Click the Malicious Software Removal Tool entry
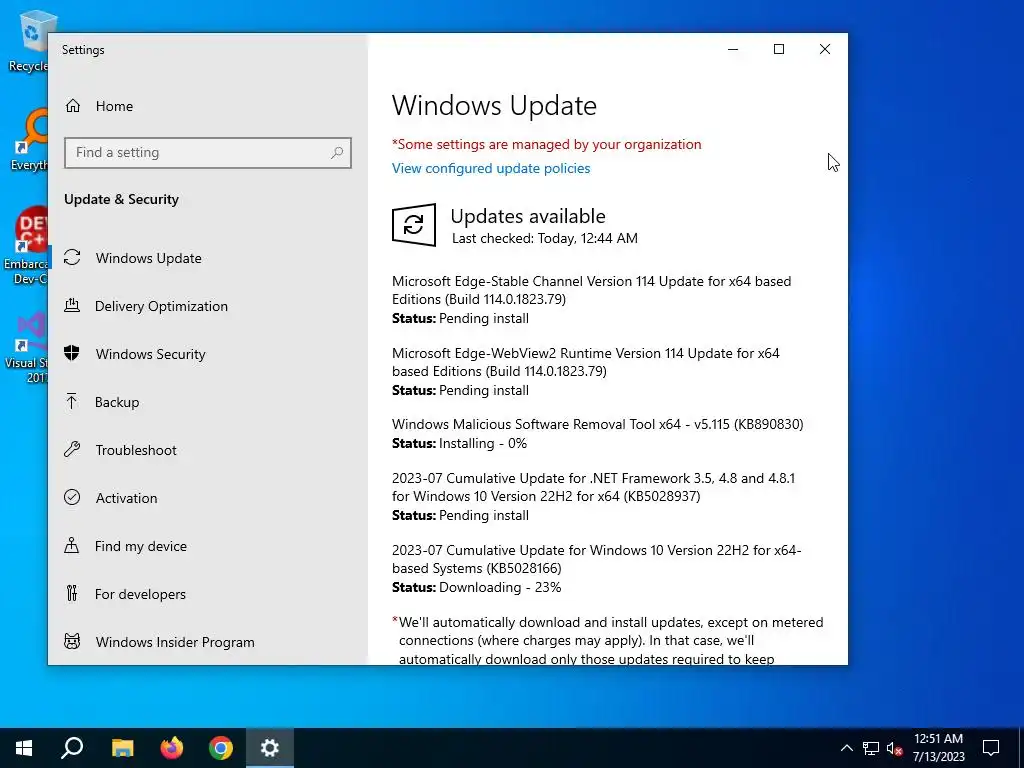Screen dimensions: 1024x768 click(598, 434)
